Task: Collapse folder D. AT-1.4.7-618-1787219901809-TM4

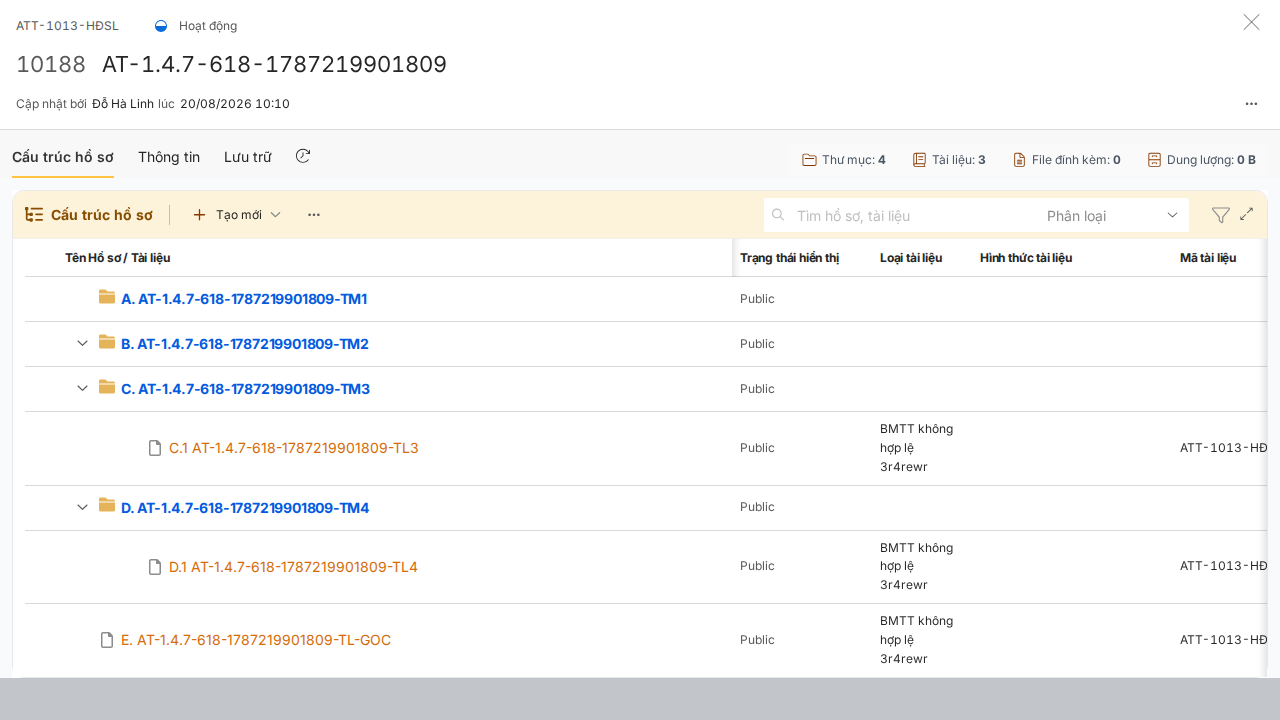Action: click(83, 507)
